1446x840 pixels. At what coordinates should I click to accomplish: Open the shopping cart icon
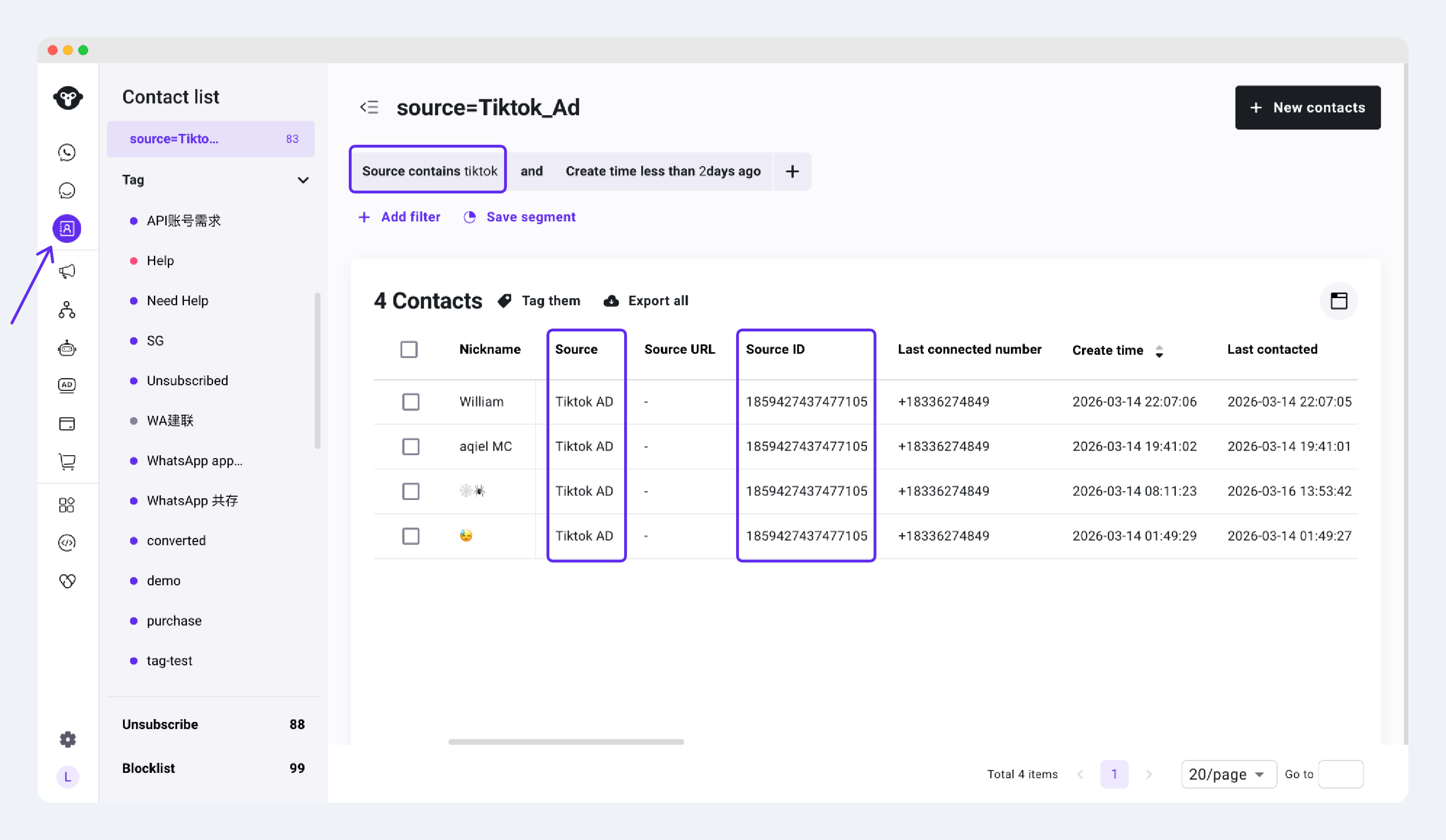(x=67, y=461)
